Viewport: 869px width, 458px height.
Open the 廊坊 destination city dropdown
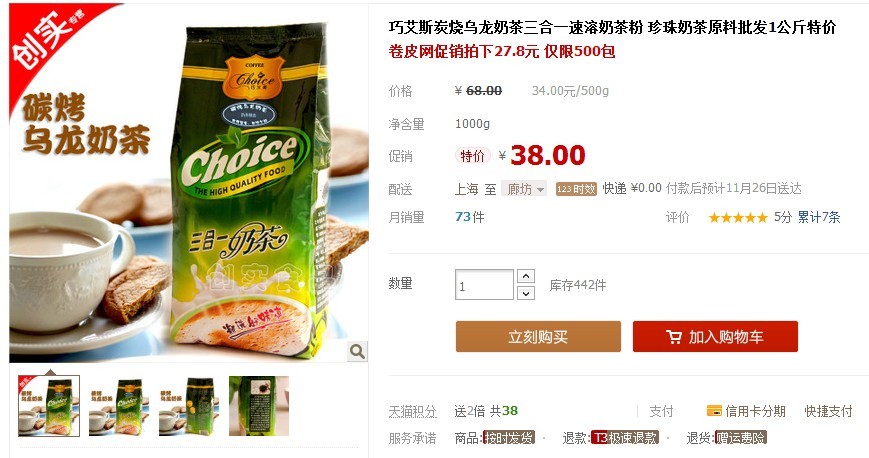tap(524, 189)
